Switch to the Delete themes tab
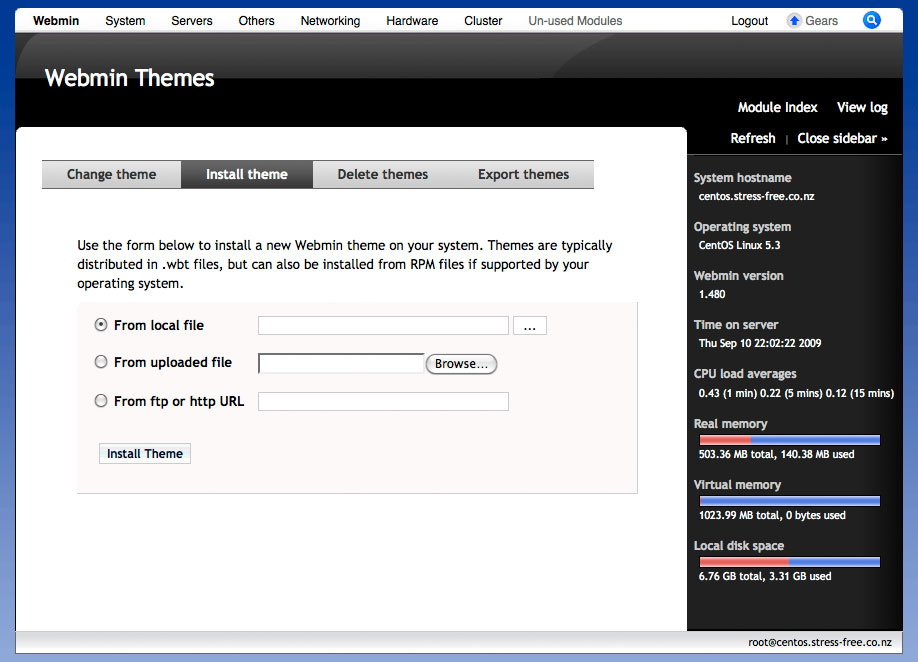 tap(383, 174)
